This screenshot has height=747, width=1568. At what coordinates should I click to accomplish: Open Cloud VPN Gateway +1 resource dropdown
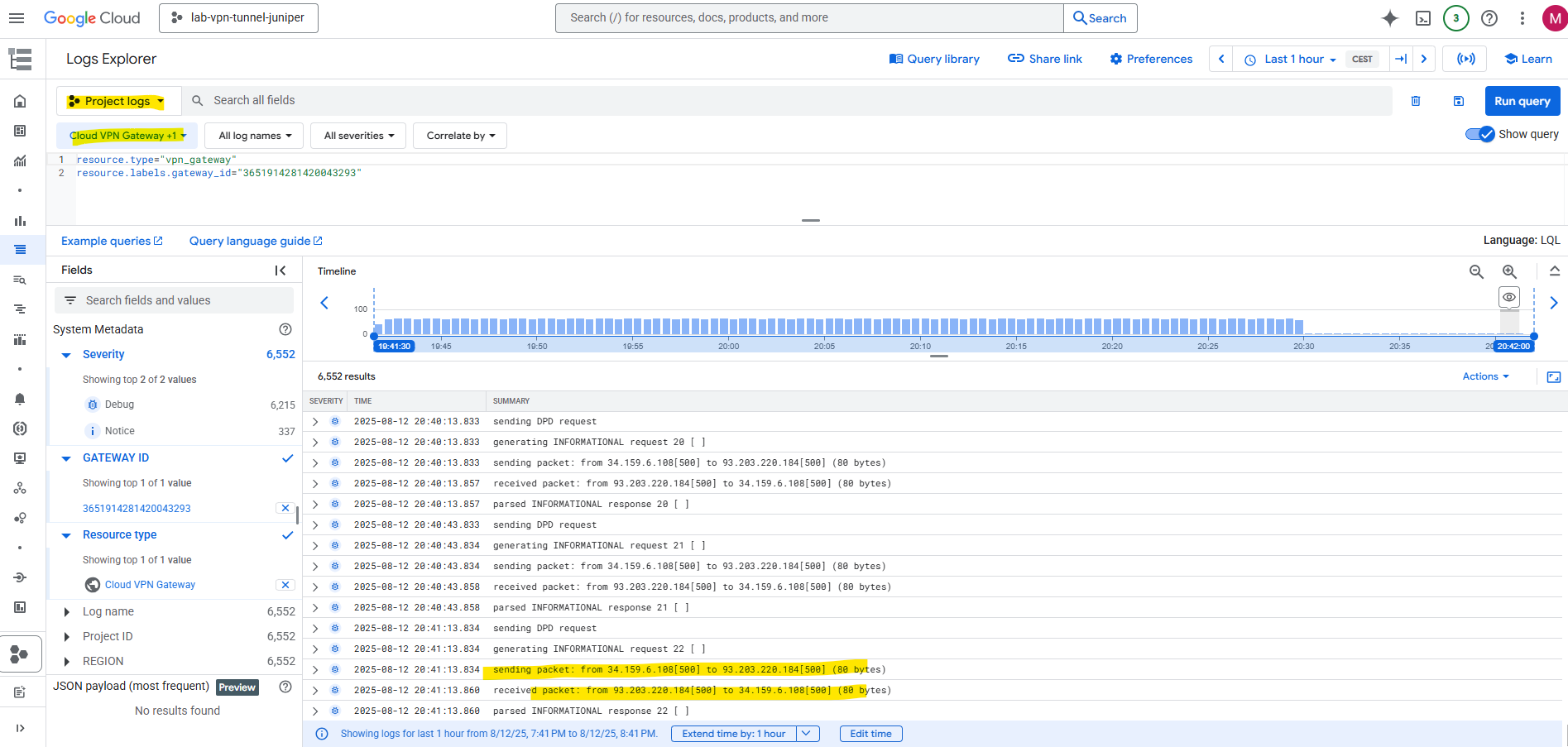[x=127, y=136]
